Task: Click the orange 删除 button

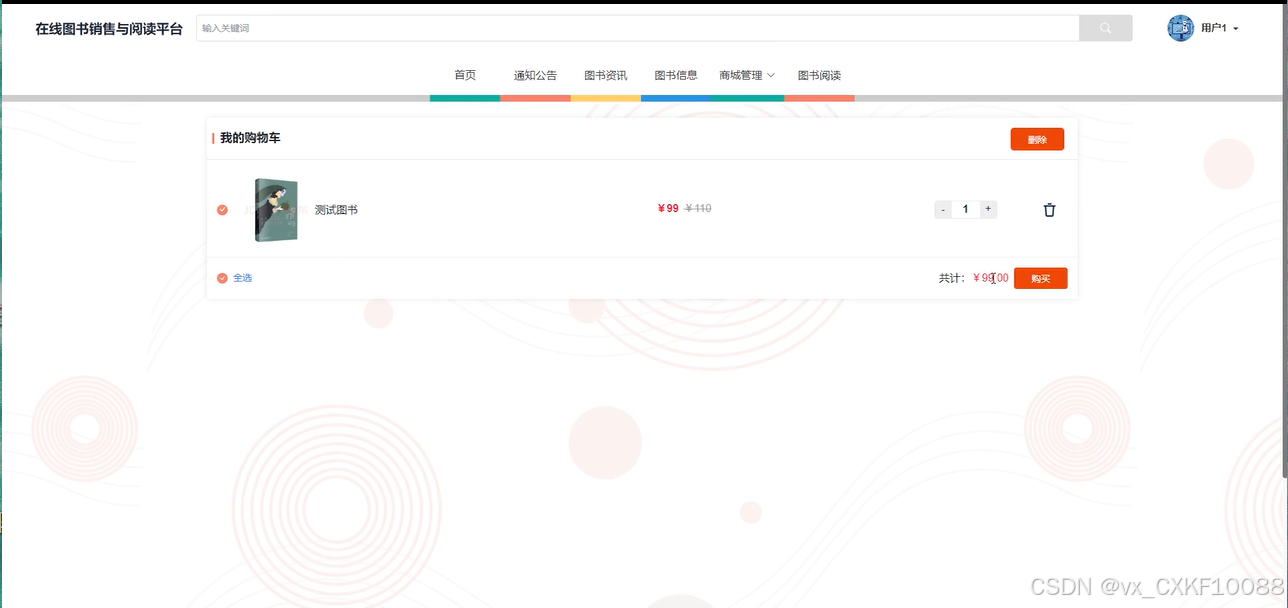Action: [x=1037, y=139]
